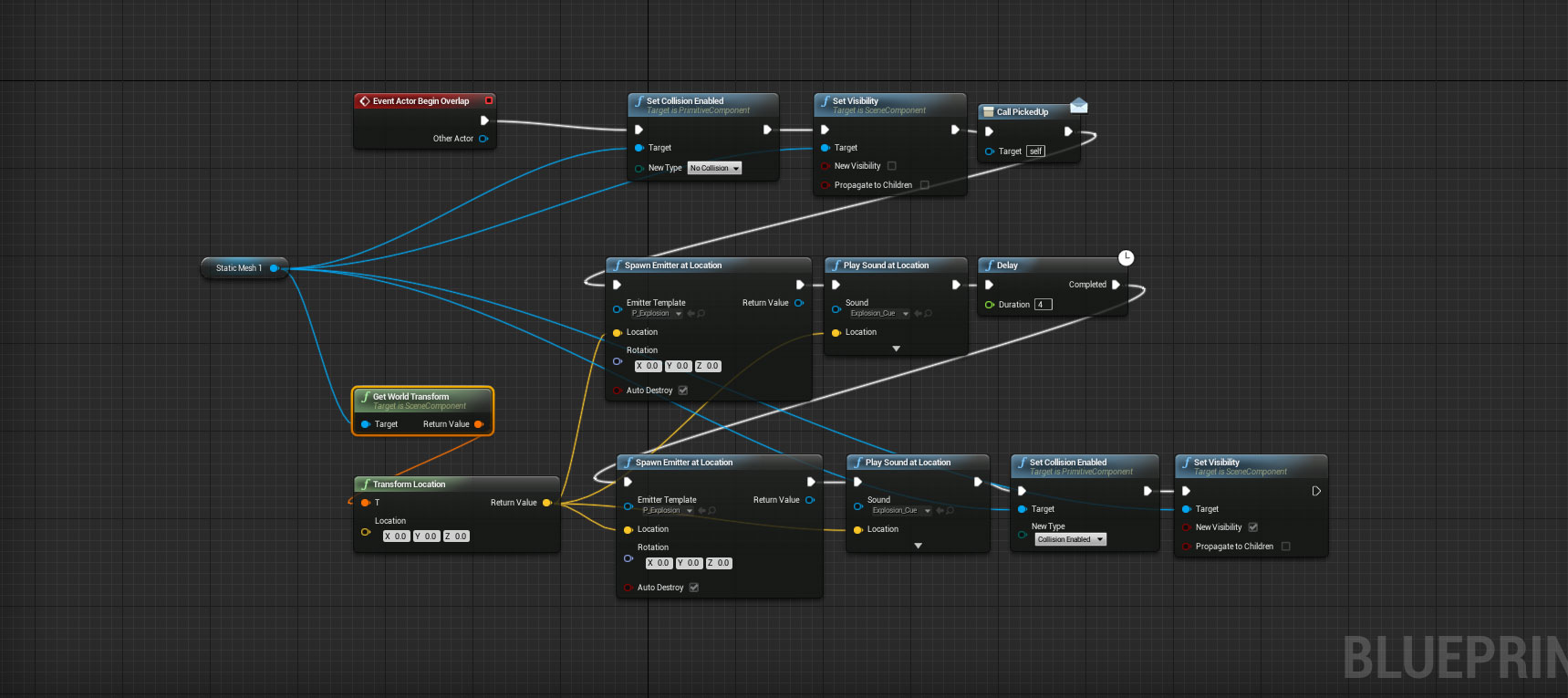
Task: Expand advanced pins on lower Play Sound node
Action: point(918,546)
